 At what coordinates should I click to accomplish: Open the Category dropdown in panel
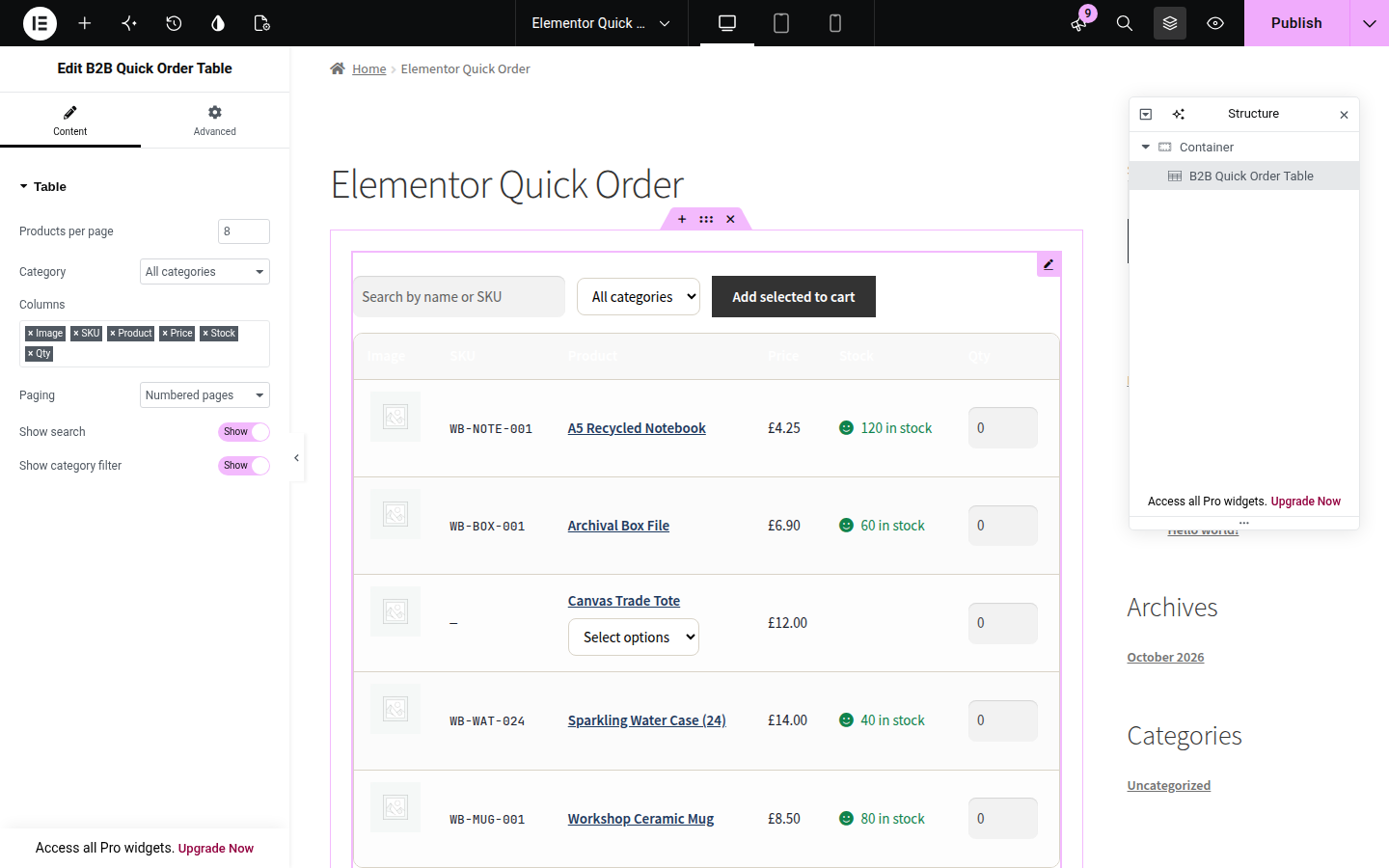point(204,272)
